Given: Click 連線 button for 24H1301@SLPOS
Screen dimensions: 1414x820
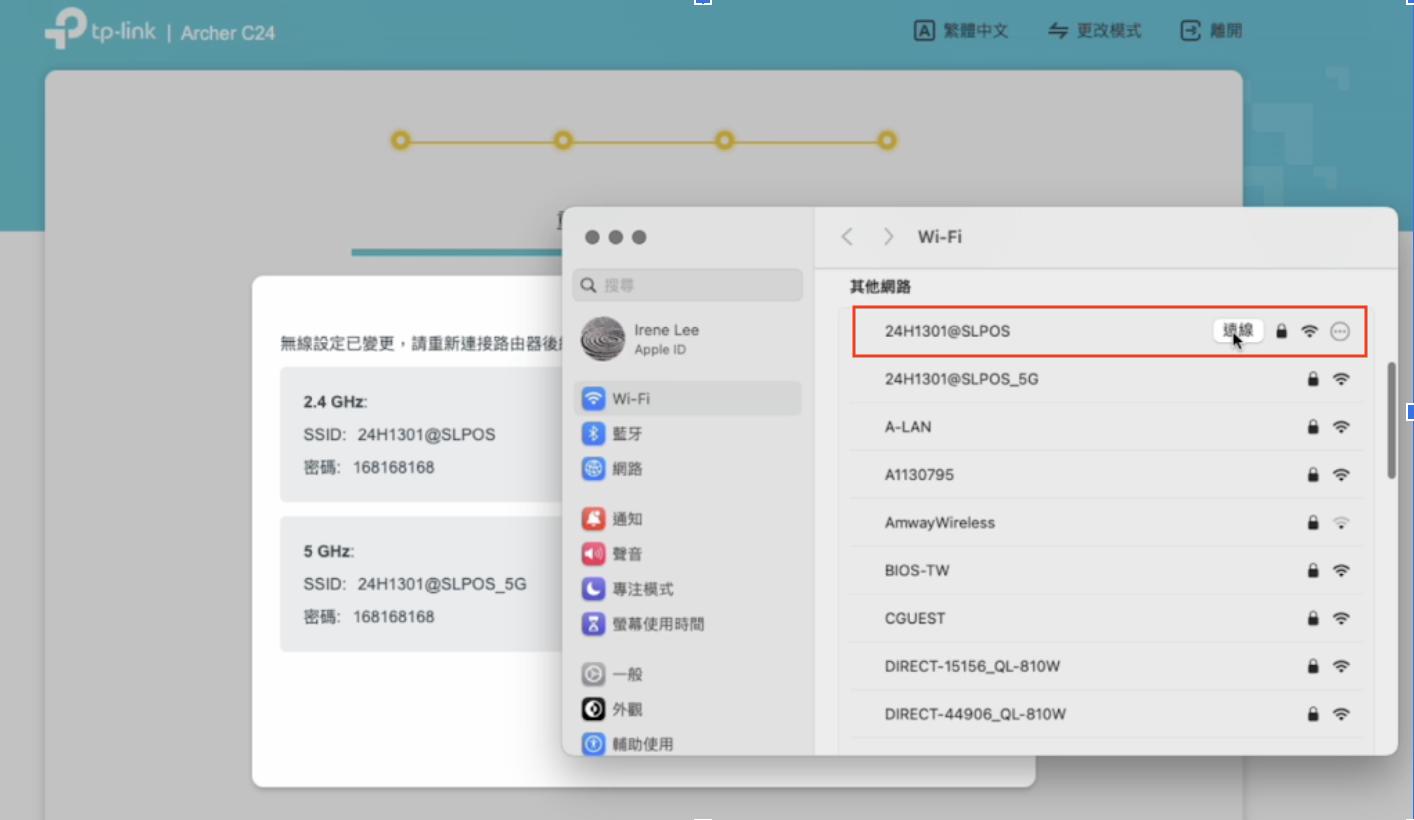Looking at the screenshot, I should click(1238, 331).
